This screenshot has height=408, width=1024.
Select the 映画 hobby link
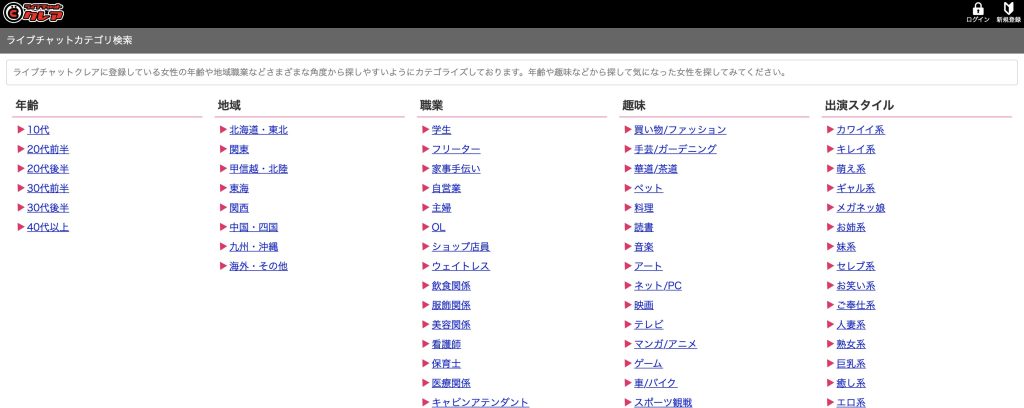(643, 306)
